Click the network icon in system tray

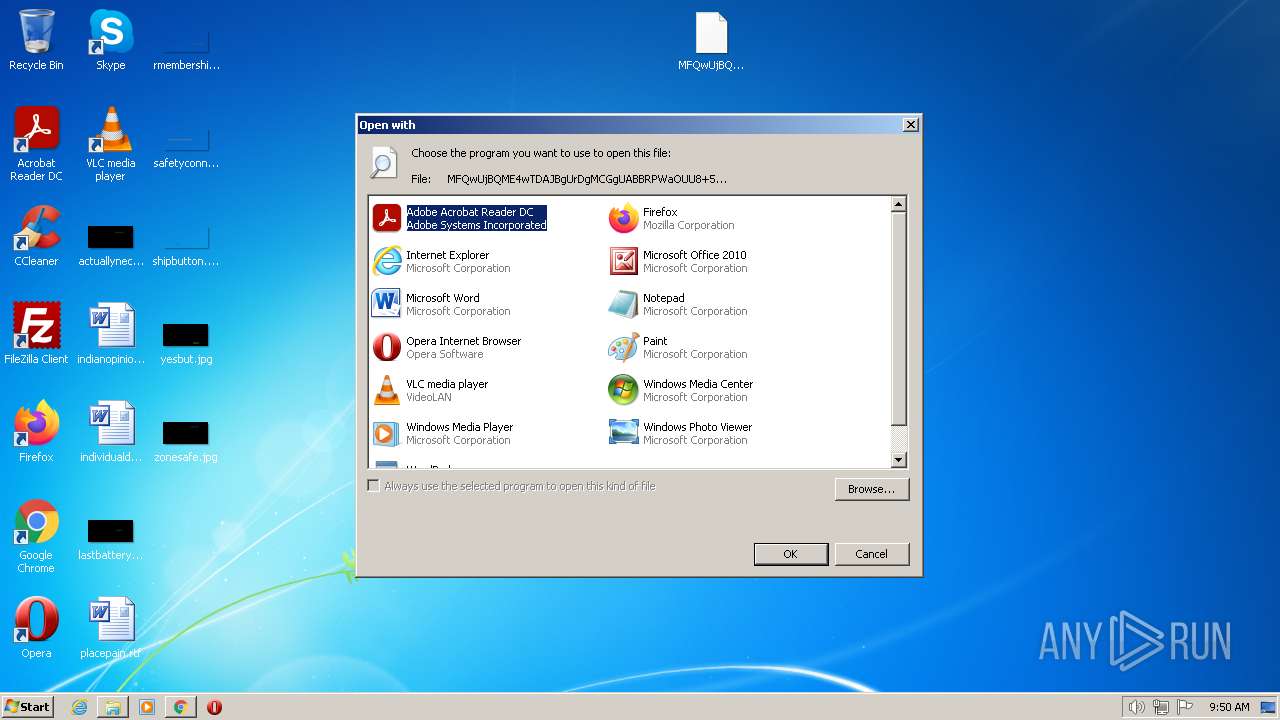pyautogui.click(x=1161, y=707)
